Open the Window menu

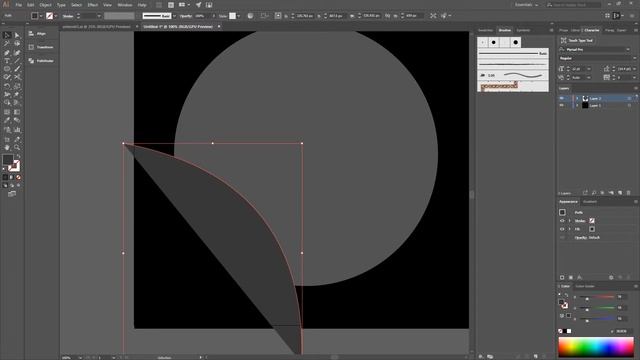click(125, 5)
